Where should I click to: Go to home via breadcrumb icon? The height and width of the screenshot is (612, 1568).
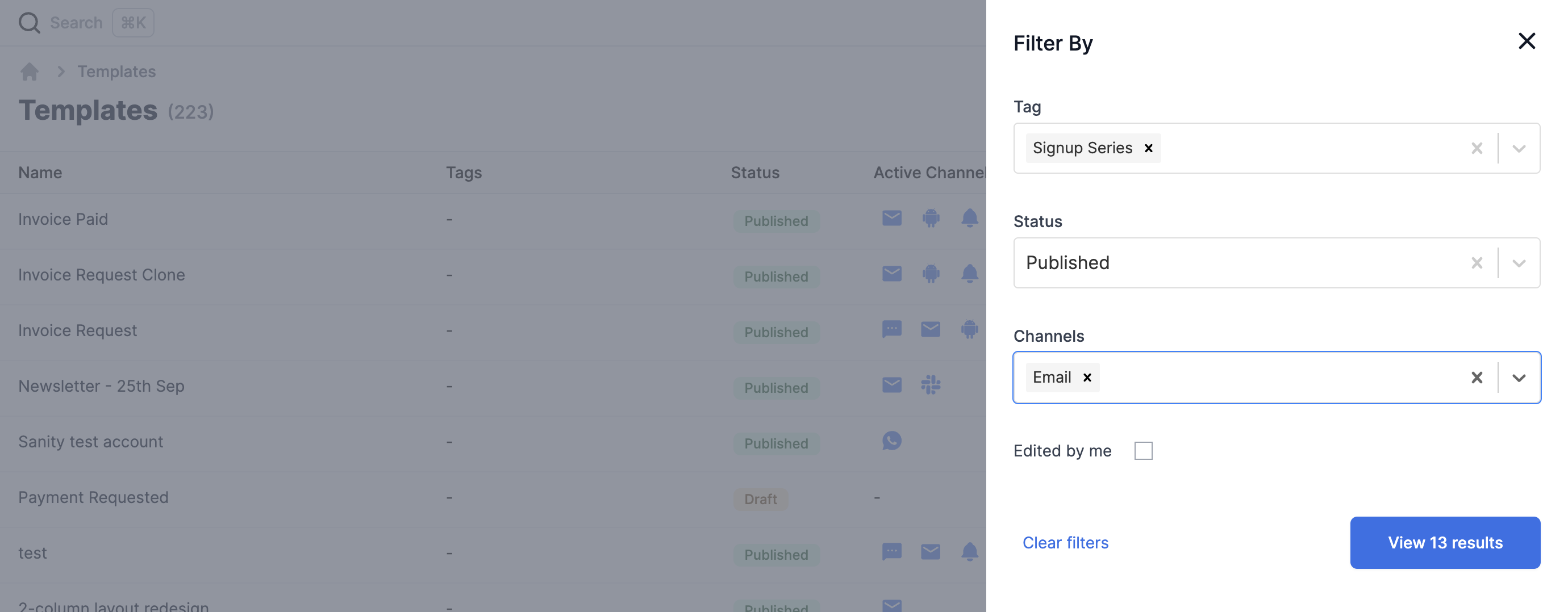[29, 72]
